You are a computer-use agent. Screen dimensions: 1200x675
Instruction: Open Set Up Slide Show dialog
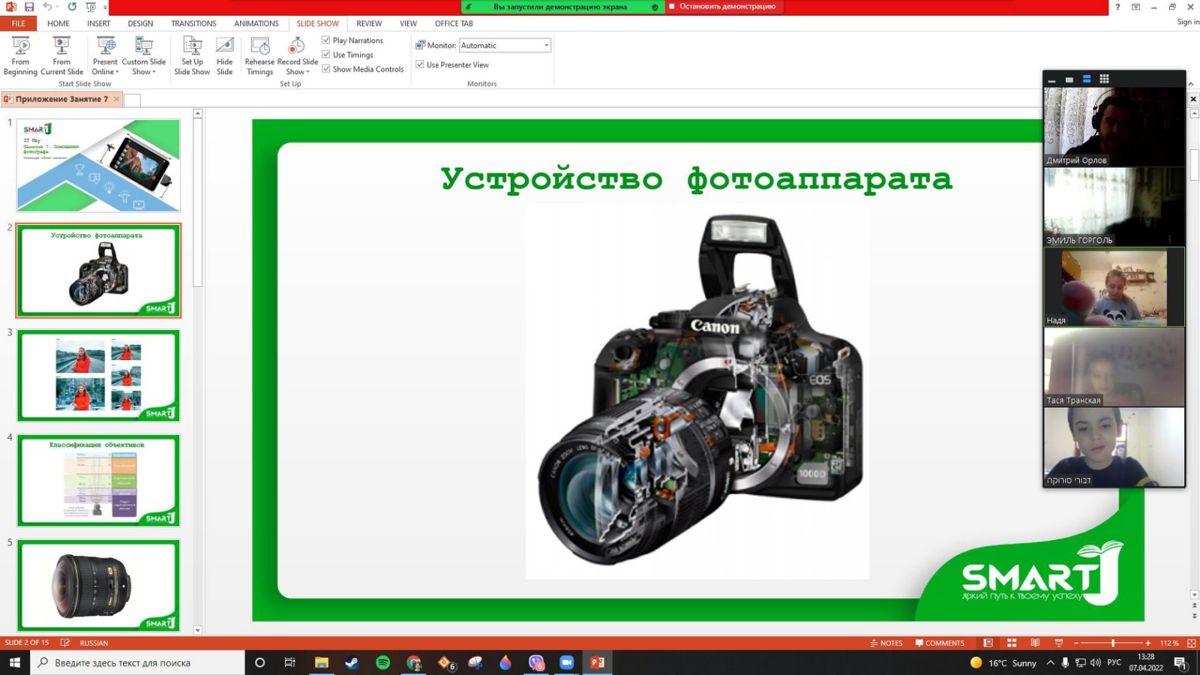[192, 55]
